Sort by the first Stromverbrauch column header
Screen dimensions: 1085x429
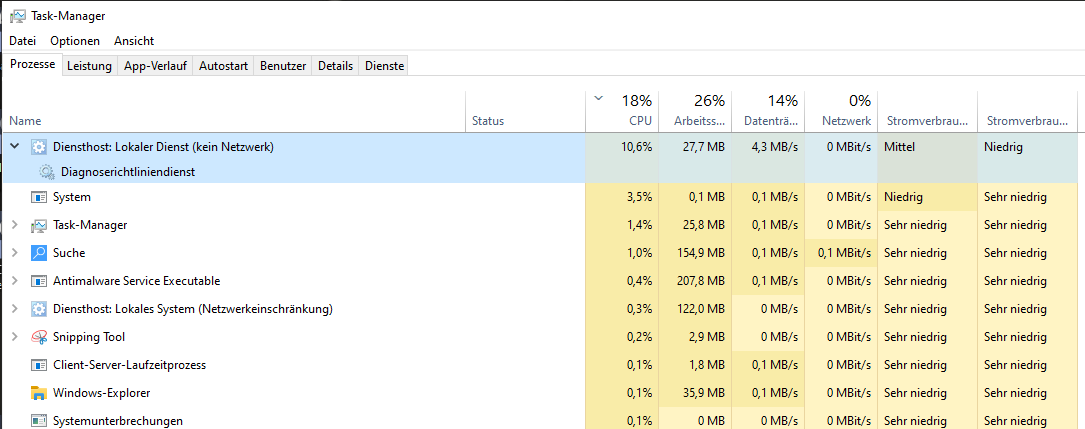tap(927, 111)
